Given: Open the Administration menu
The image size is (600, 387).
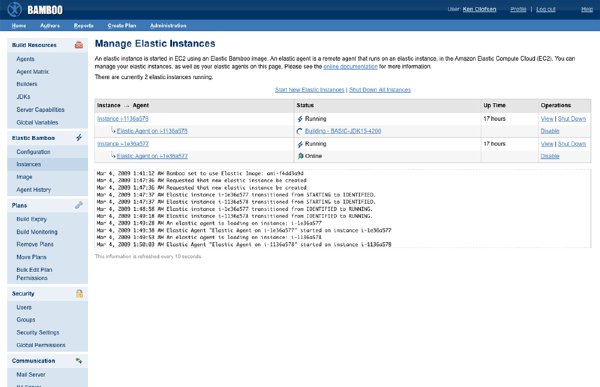Looking at the screenshot, I should click(168, 26).
